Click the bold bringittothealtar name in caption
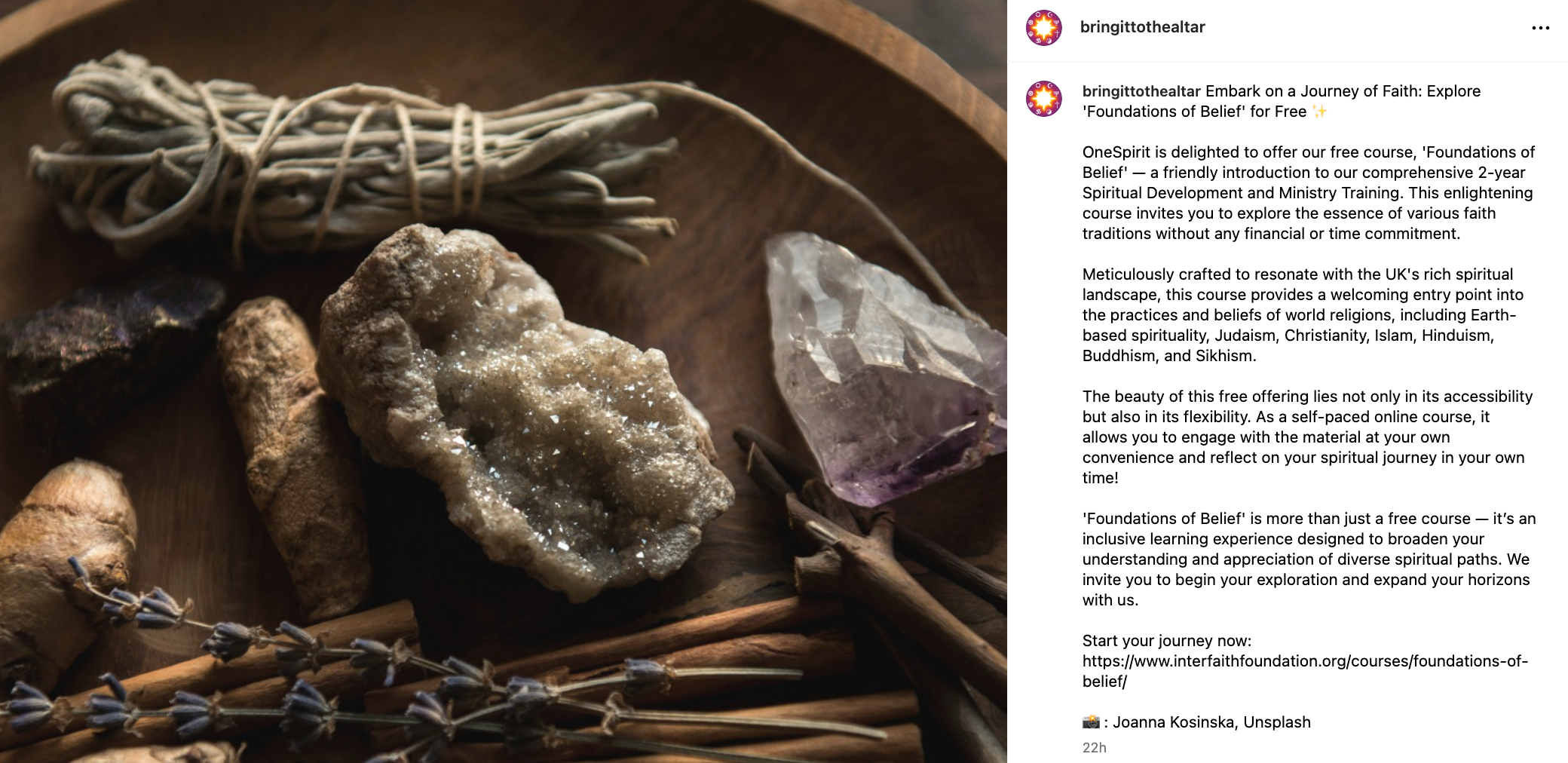1568x763 pixels. (1141, 91)
